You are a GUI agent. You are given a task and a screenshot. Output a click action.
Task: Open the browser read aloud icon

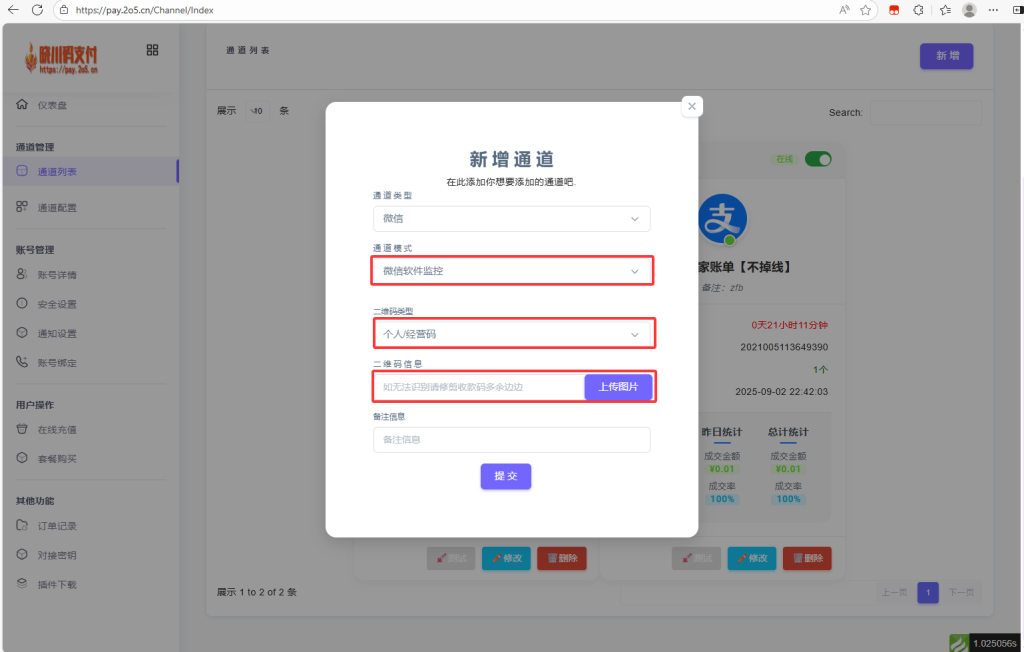(843, 10)
